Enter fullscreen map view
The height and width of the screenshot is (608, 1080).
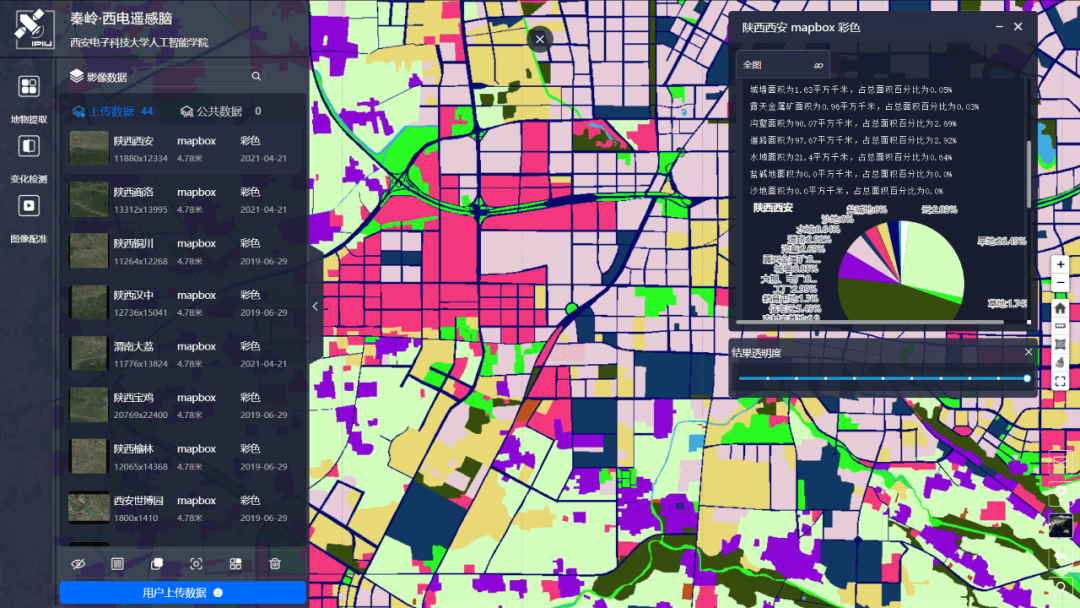(1060, 381)
